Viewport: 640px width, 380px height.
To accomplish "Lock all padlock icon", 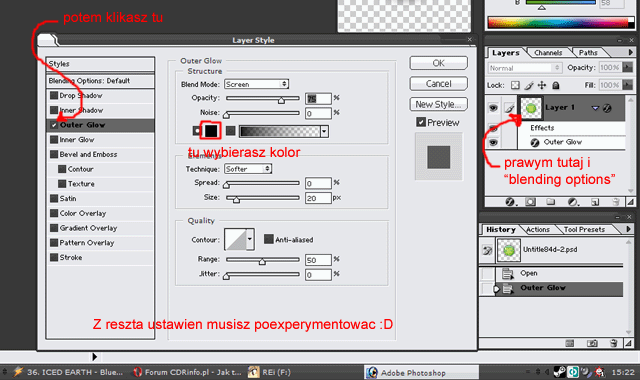I will [x=556, y=85].
